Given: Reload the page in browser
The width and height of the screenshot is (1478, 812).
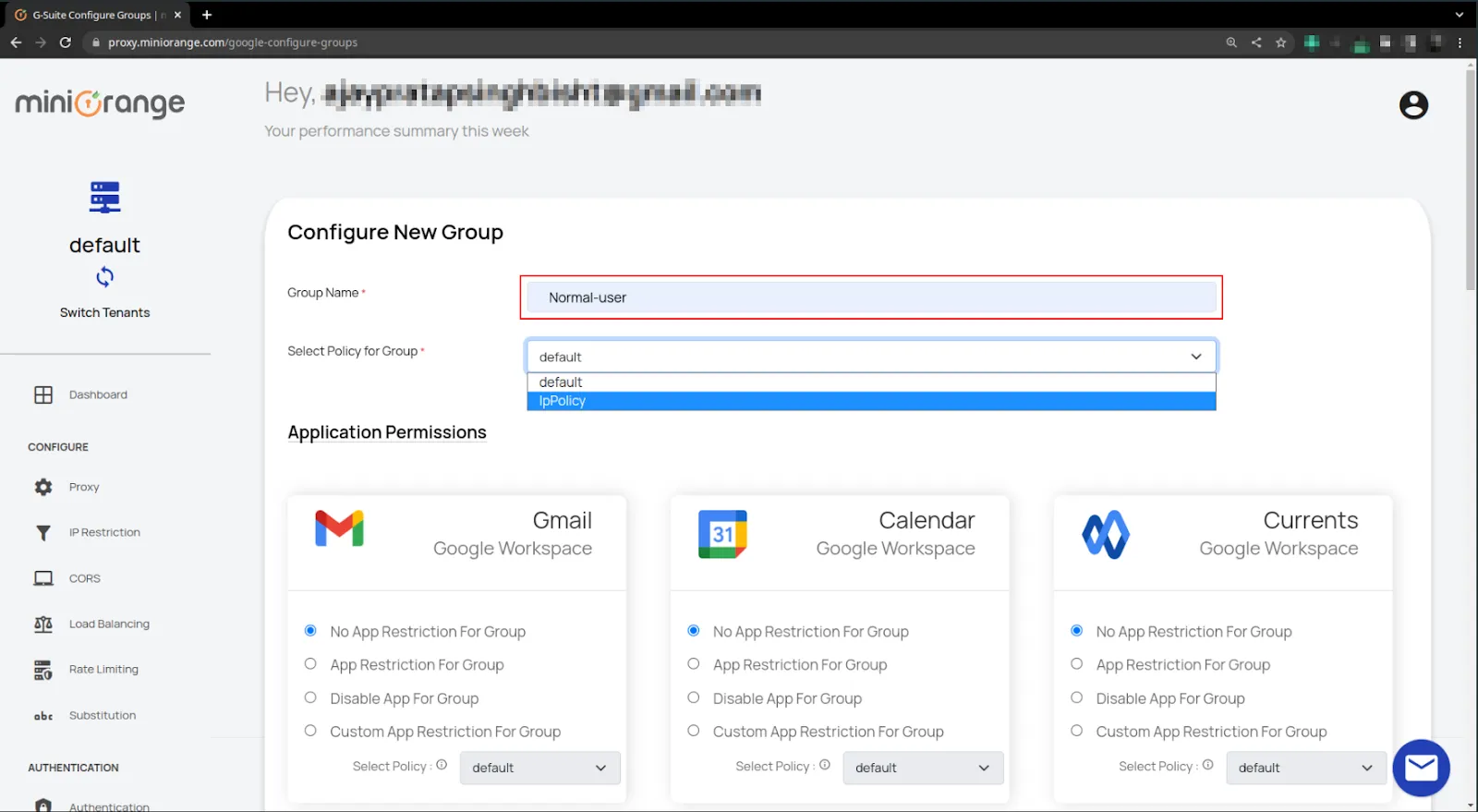Looking at the screenshot, I should click(65, 42).
